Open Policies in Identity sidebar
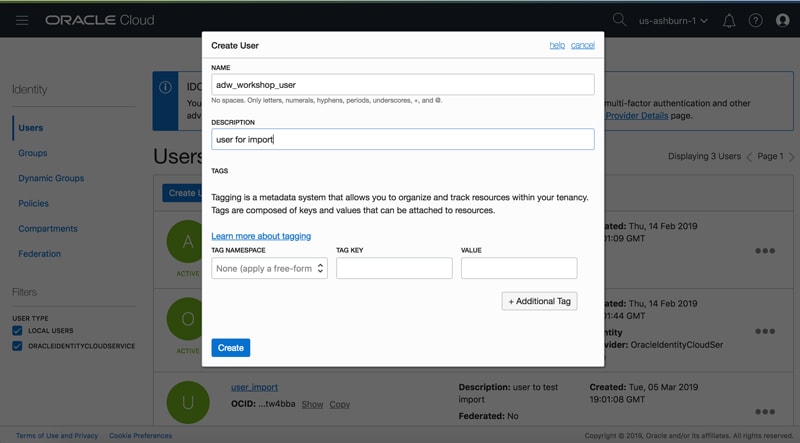This screenshot has height=443, width=800. (34, 204)
